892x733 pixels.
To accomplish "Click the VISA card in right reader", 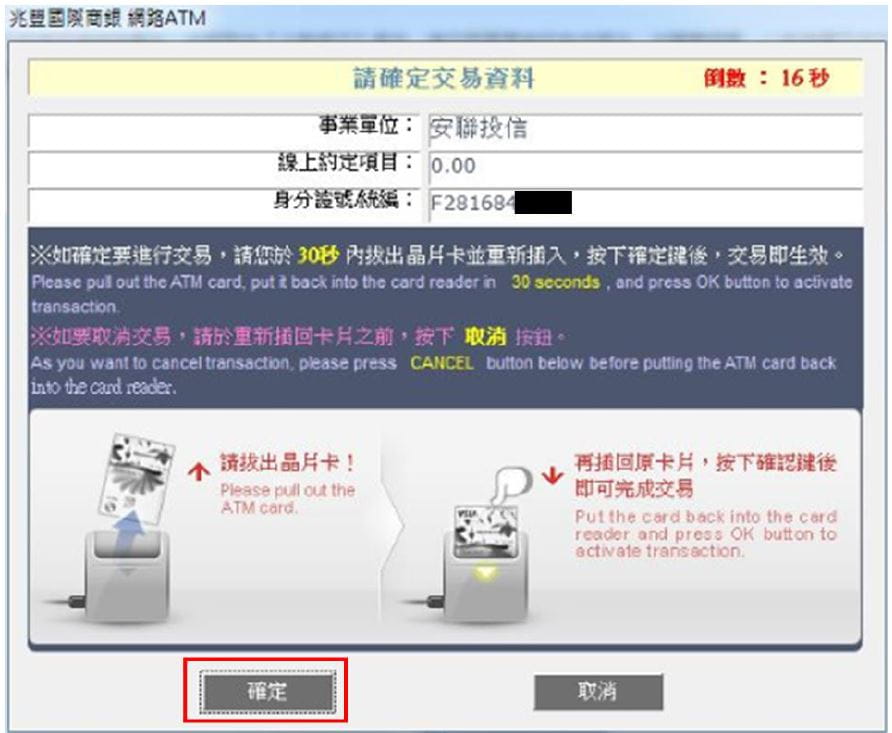I will coord(487,532).
